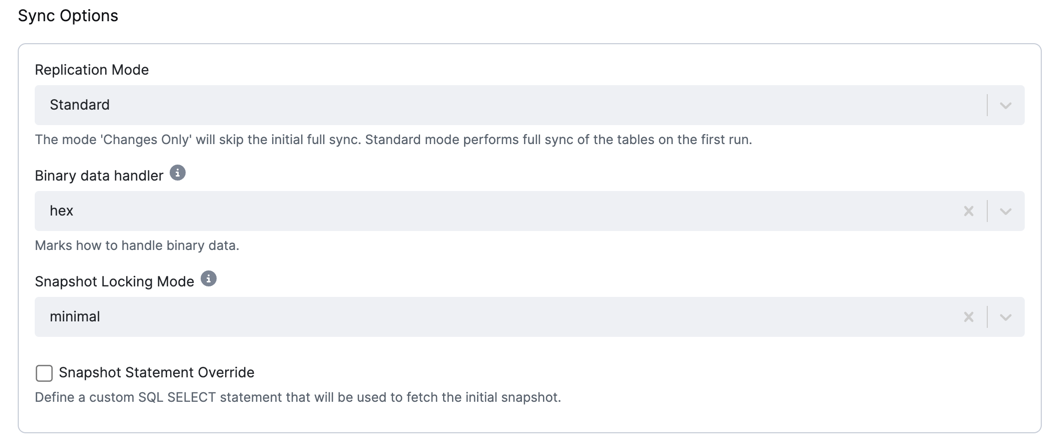Open the dropdown showing hex

tap(529, 211)
